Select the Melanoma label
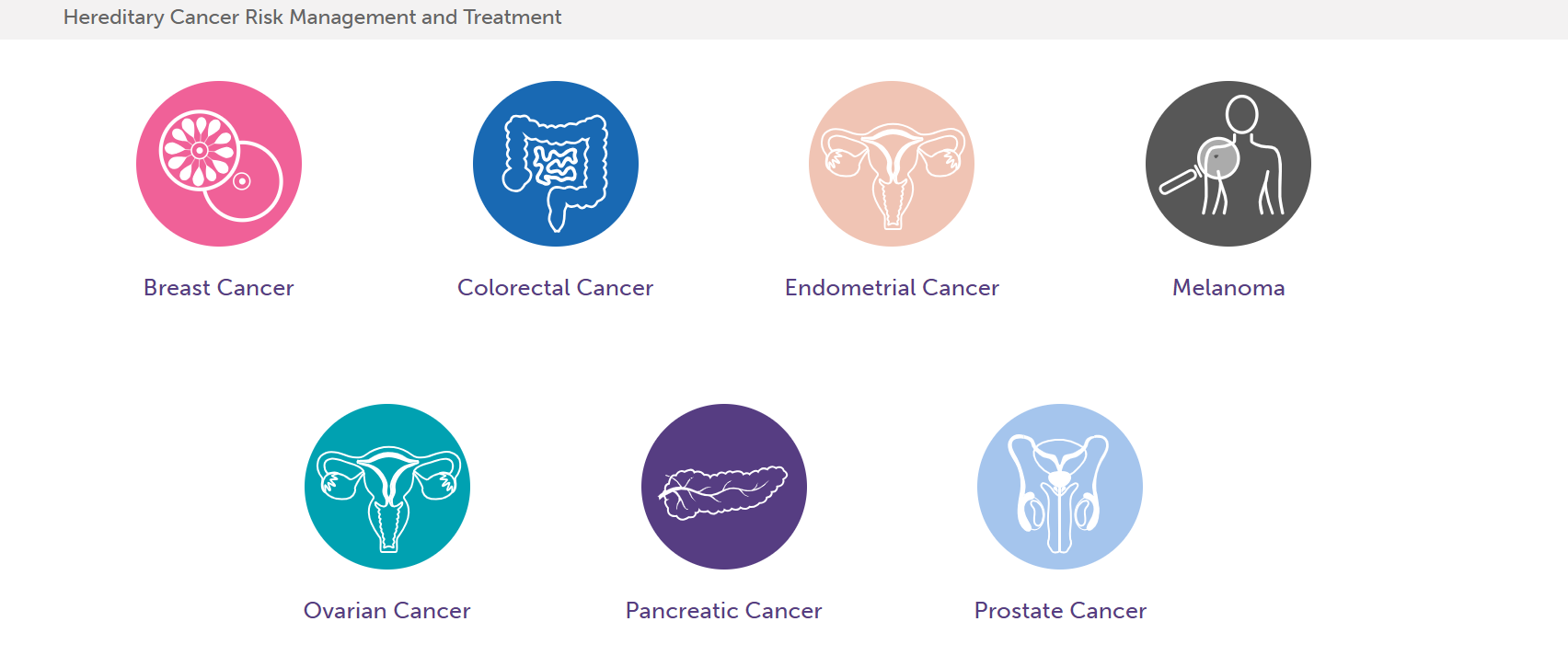This screenshot has width=1568, height=656. pos(1228,287)
